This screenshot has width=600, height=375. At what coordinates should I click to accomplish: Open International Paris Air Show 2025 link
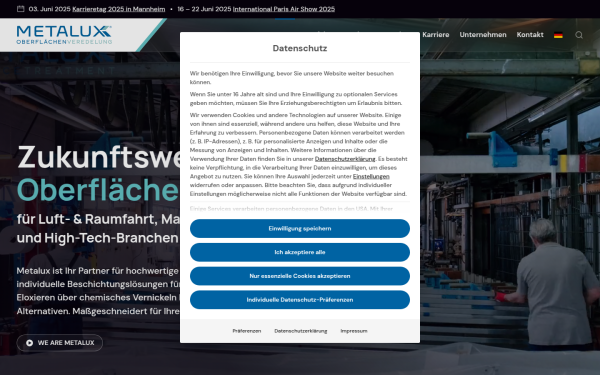pyautogui.click(x=284, y=9)
